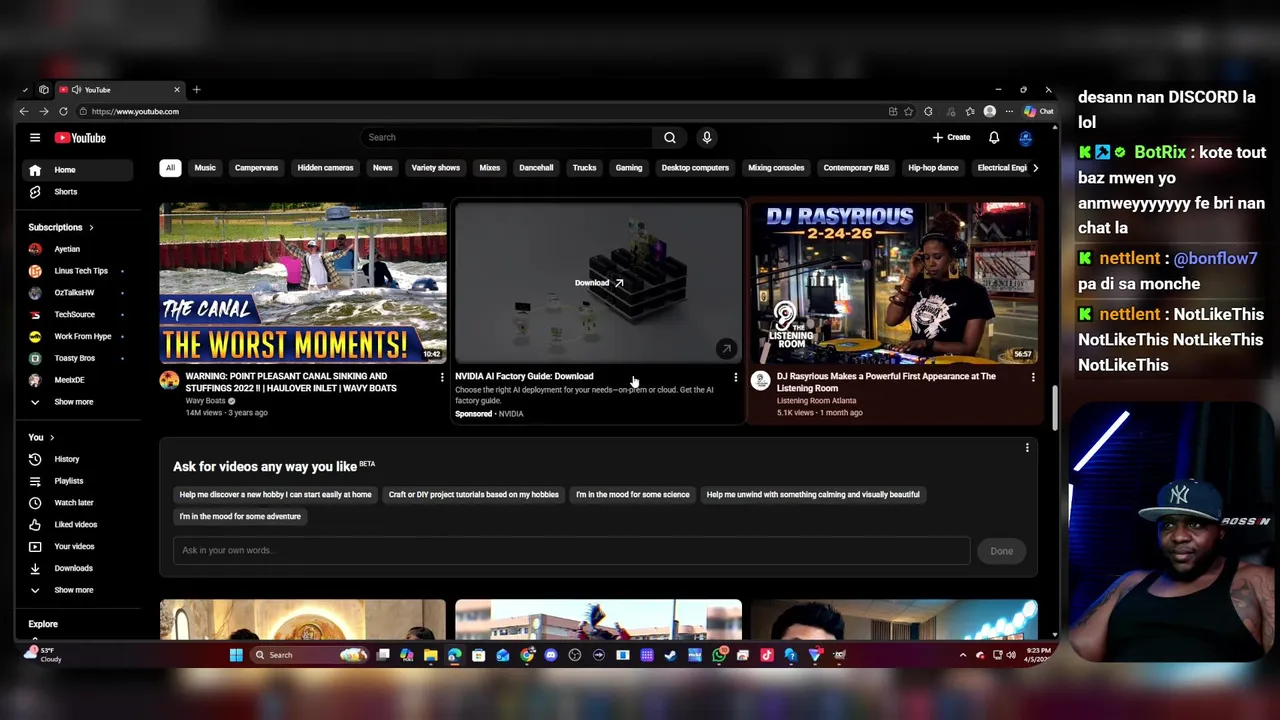Screen dimensions: 1280x720
Task: Go back with browser back arrow
Action: [26, 112]
